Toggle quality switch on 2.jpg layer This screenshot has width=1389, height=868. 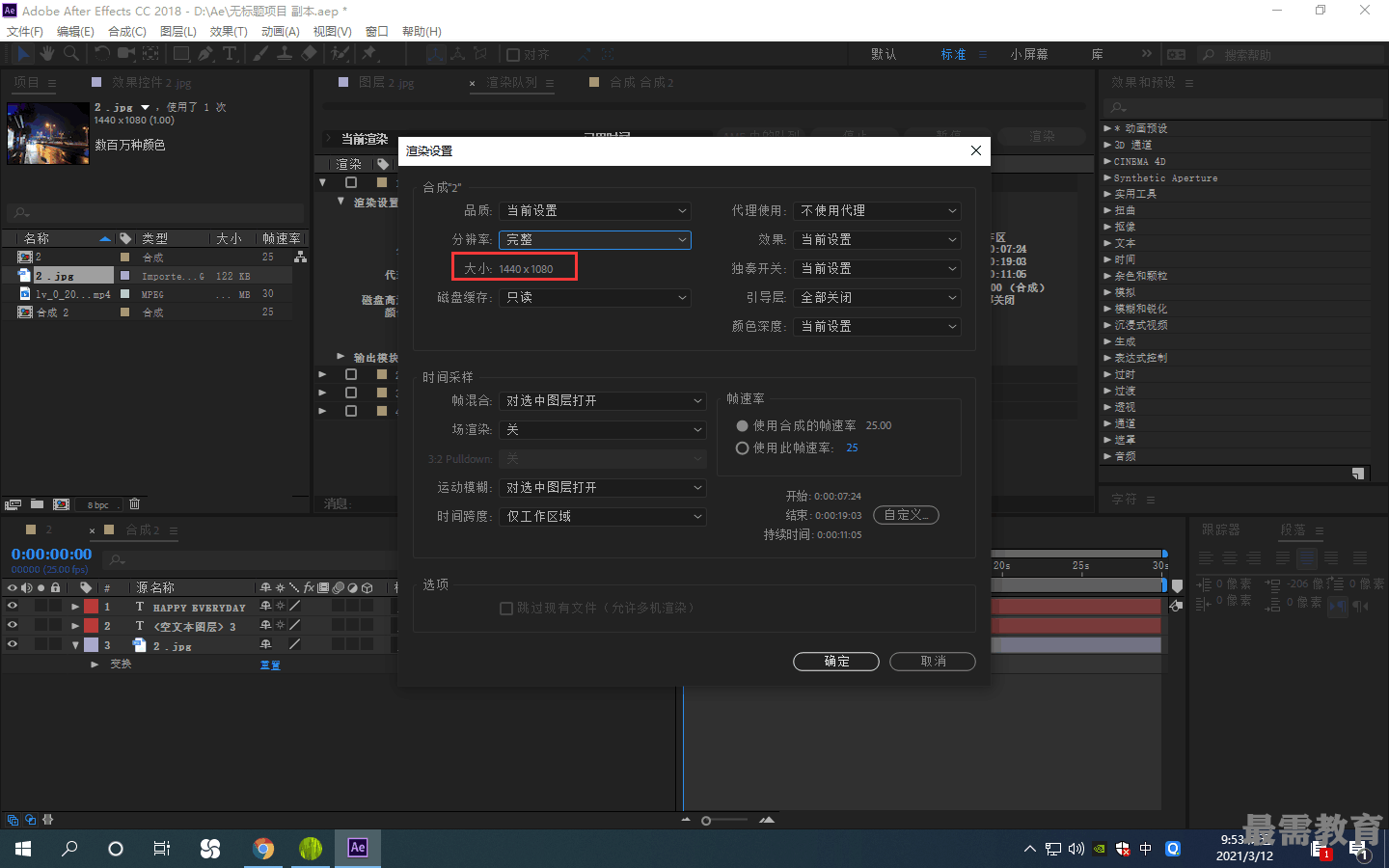pyautogui.click(x=294, y=644)
